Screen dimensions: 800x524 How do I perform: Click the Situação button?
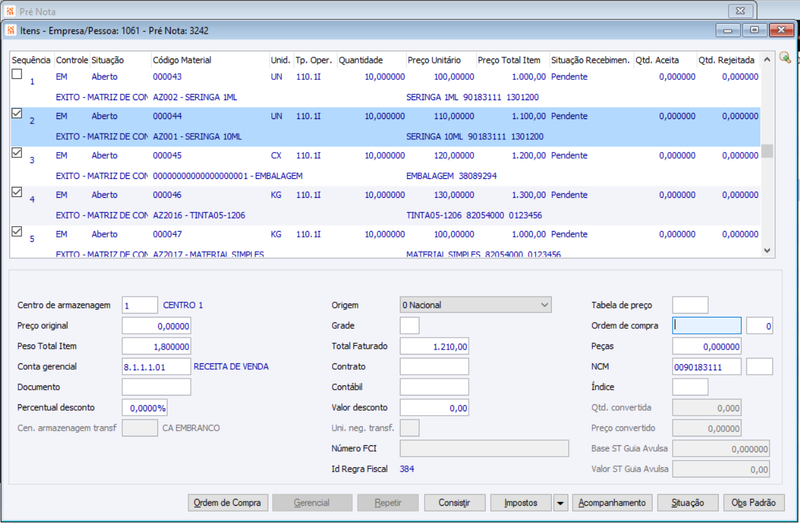pyautogui.click(x=688, y=503)
